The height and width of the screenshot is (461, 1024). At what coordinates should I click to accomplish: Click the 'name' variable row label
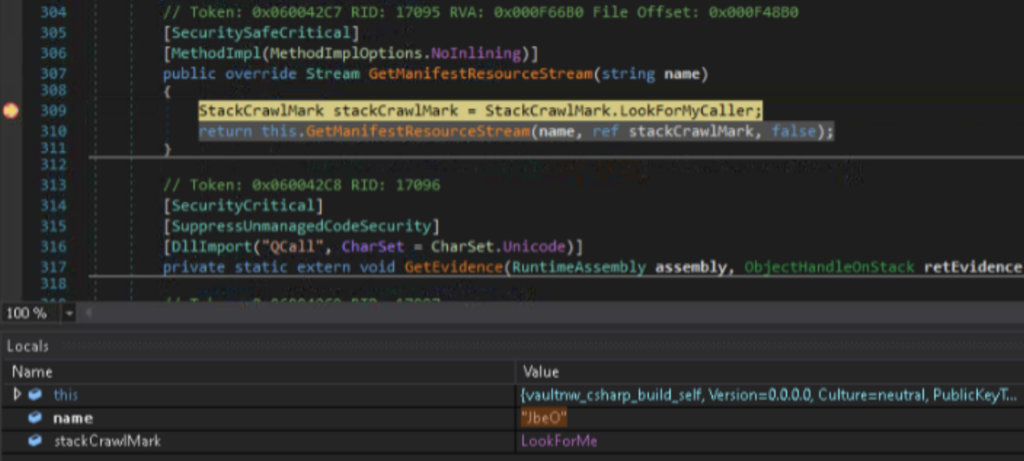coord(73,418)
